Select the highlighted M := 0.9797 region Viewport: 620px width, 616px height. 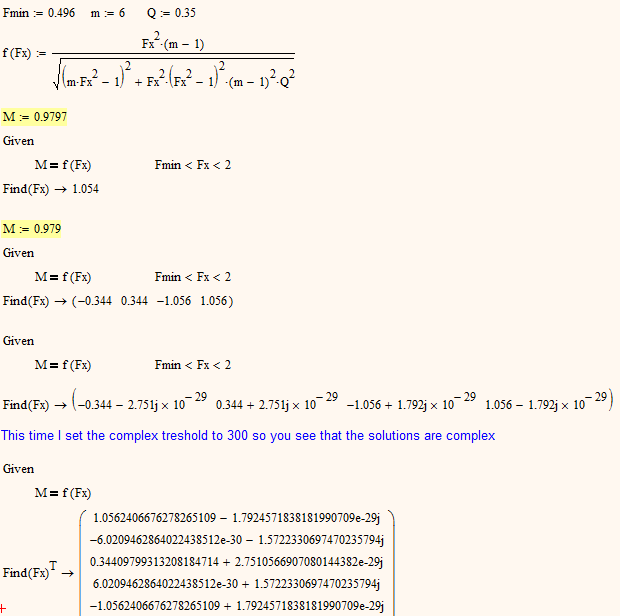(34, 117)
